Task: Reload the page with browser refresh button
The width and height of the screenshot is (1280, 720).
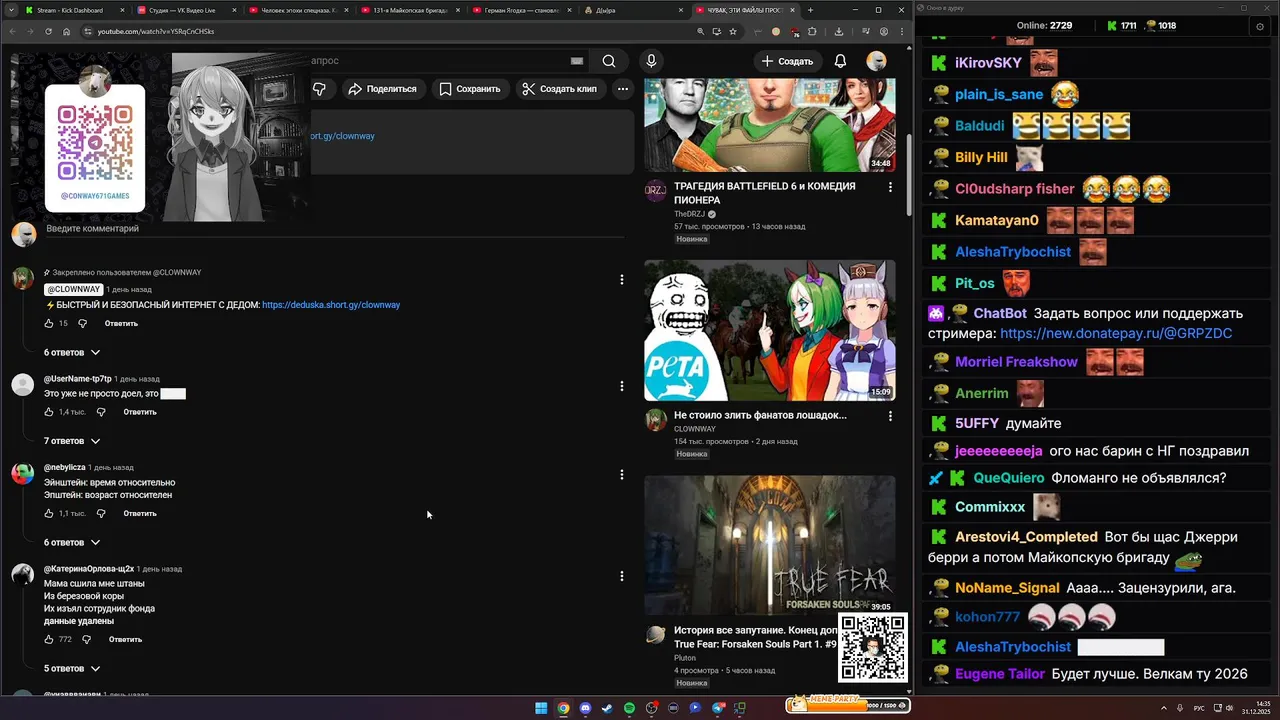Action: point(47,31)
